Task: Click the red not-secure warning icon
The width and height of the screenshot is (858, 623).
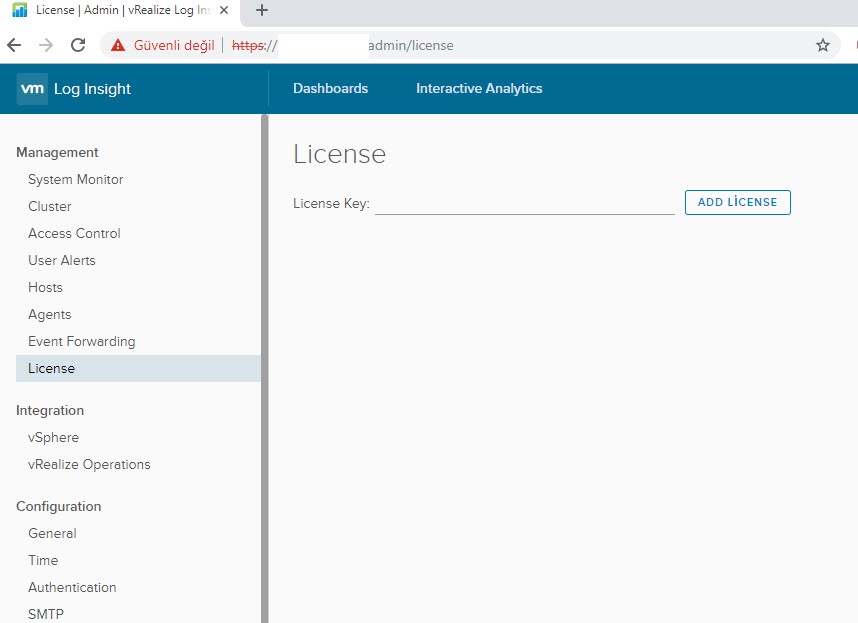Action: 118,45
